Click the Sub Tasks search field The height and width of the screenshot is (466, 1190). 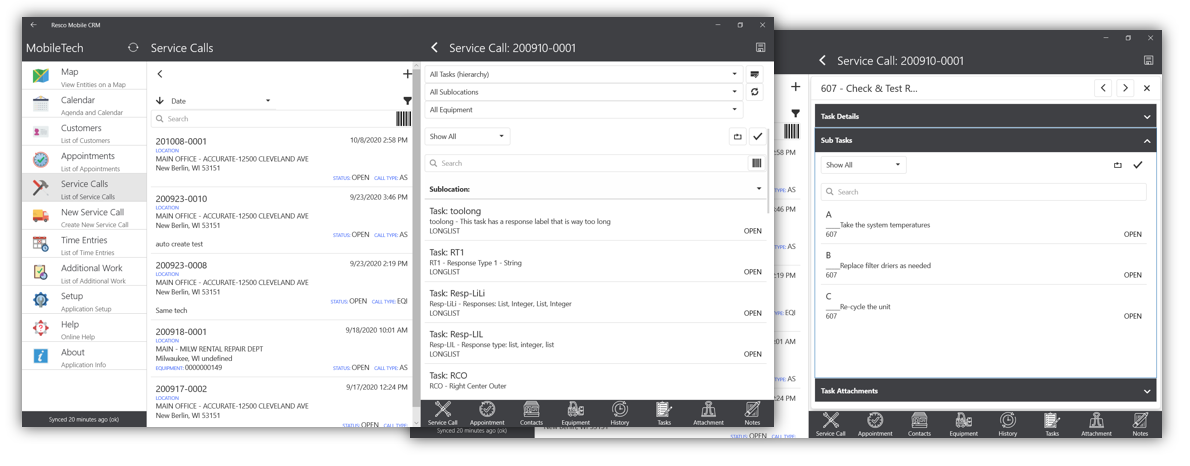tap(985, 192)
